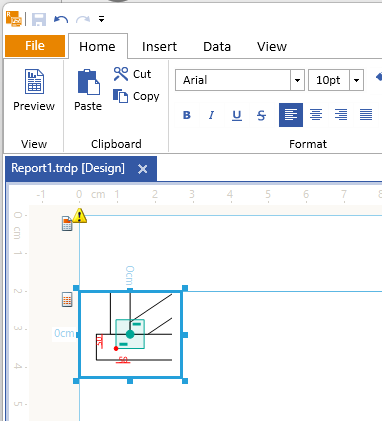Open the 10pt font size dropdown

click(x=356, y=80)
